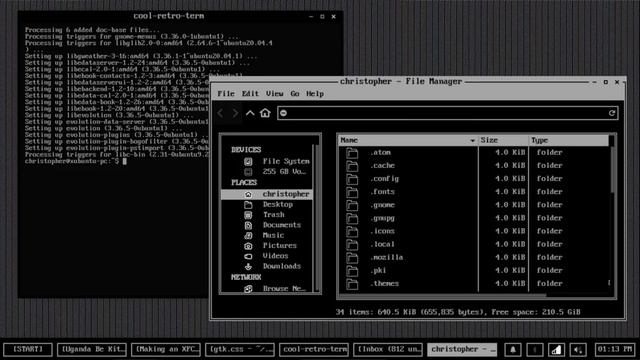Switch to the Uganda Be Kit taskbar window
Screen dimensions: 640x360
pos(92,349)
